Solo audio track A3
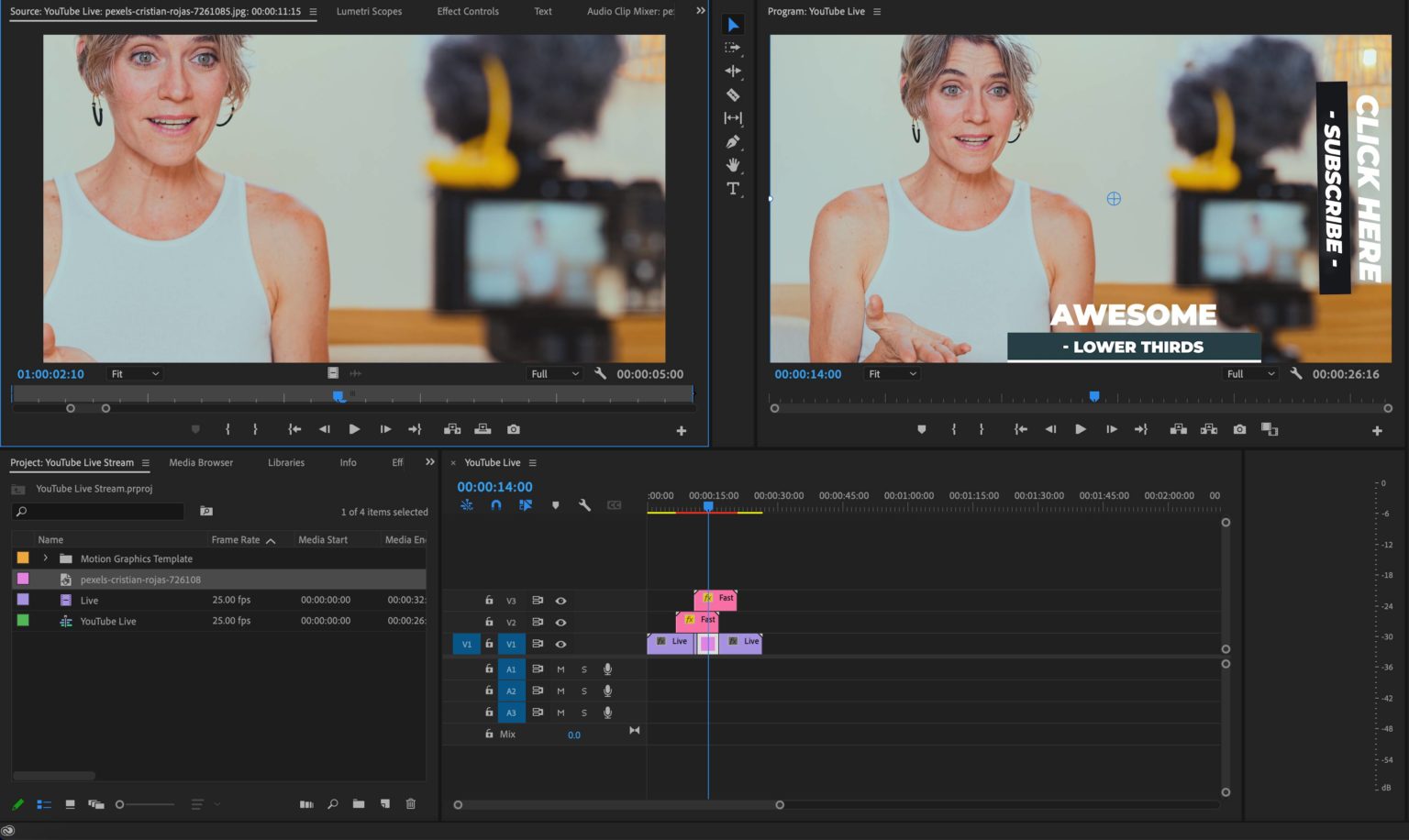 click(583, 713)
